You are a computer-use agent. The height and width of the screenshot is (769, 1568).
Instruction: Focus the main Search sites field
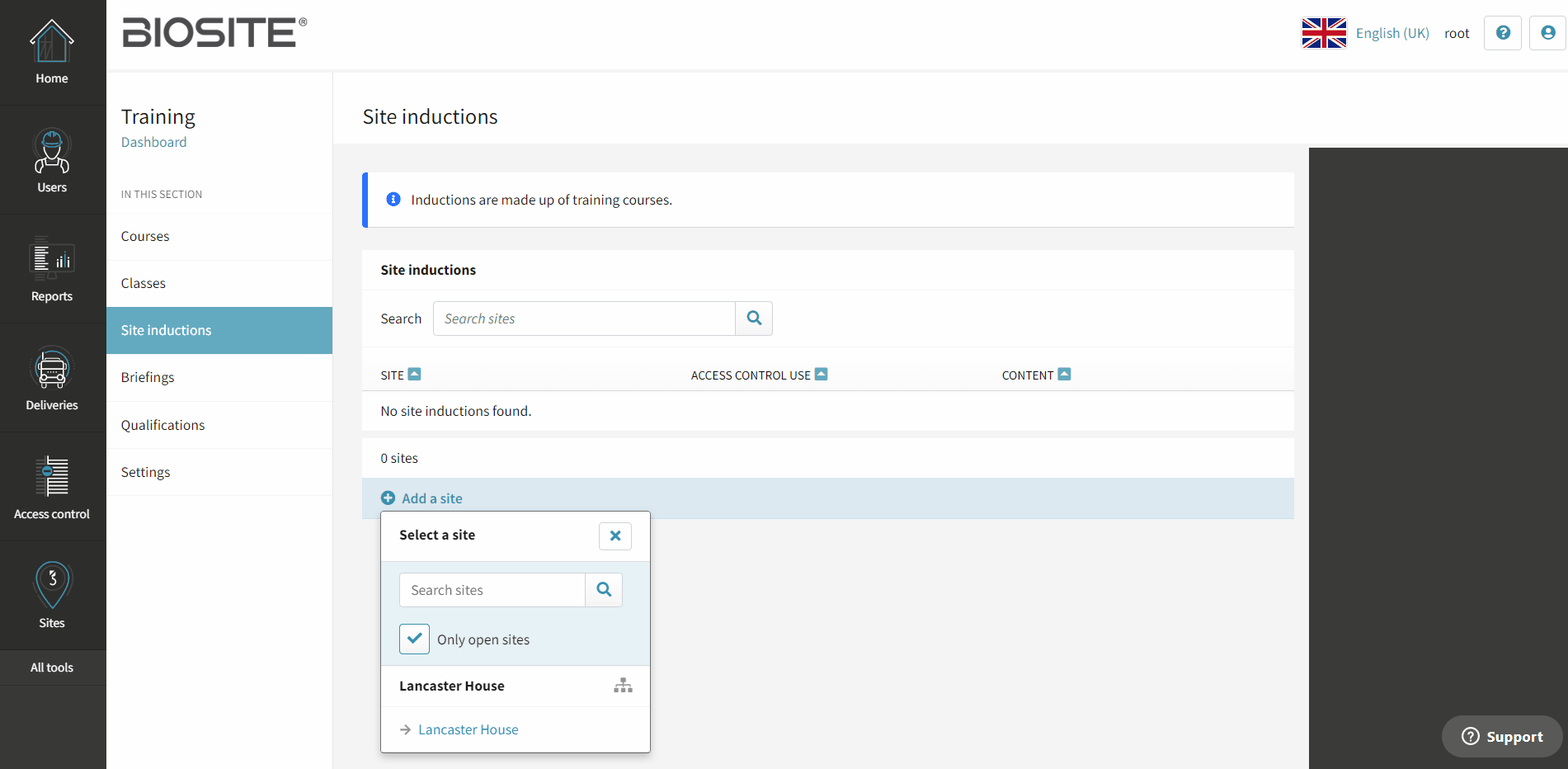(584, 318)
